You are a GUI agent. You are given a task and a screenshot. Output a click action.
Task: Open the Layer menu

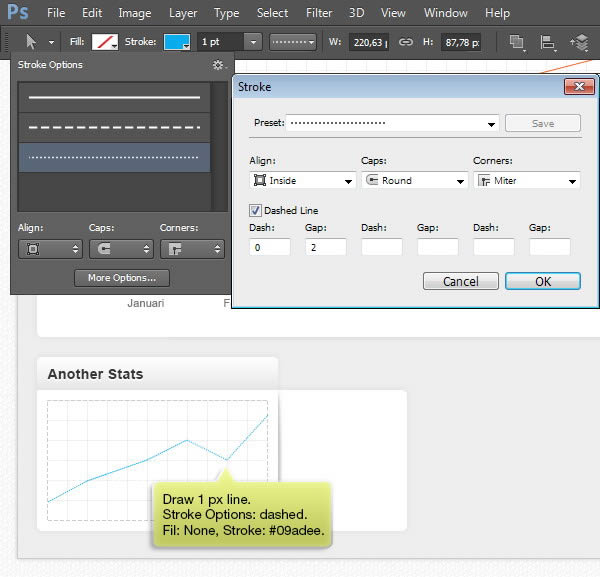click(x=183, y=13)
